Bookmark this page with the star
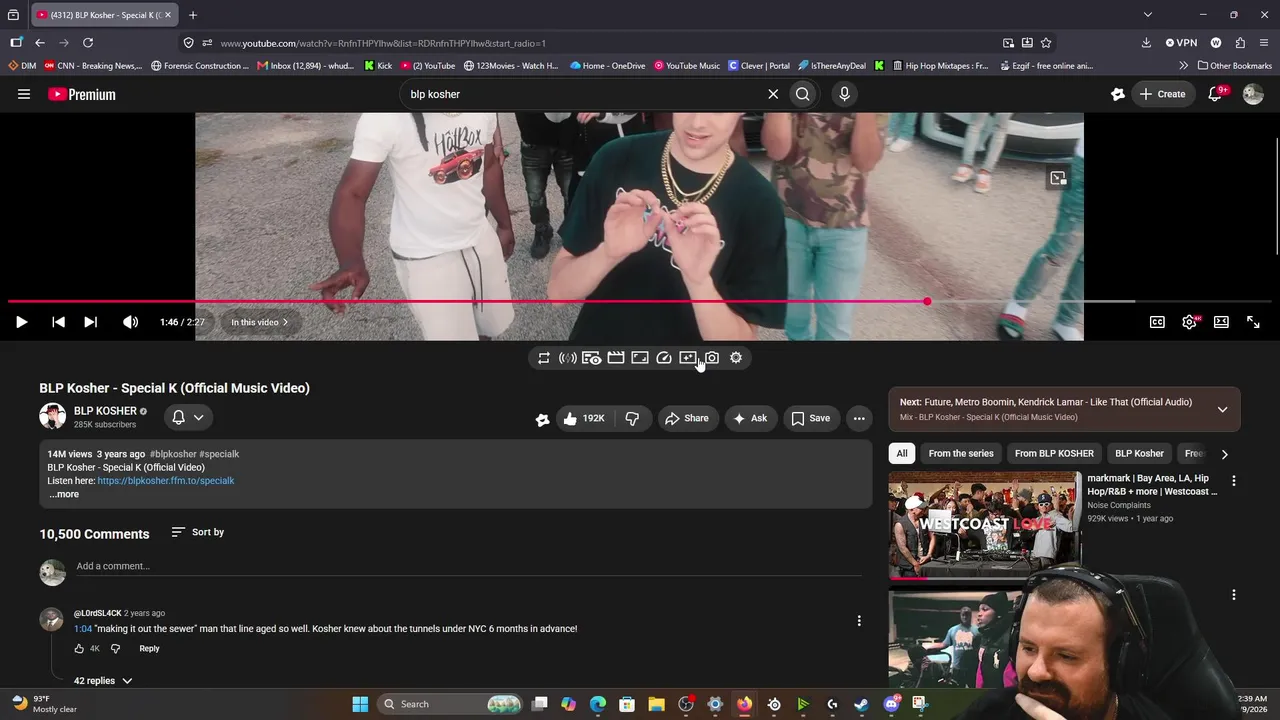The height and width of the screenshot is (720, 1280). (1046, 43)
